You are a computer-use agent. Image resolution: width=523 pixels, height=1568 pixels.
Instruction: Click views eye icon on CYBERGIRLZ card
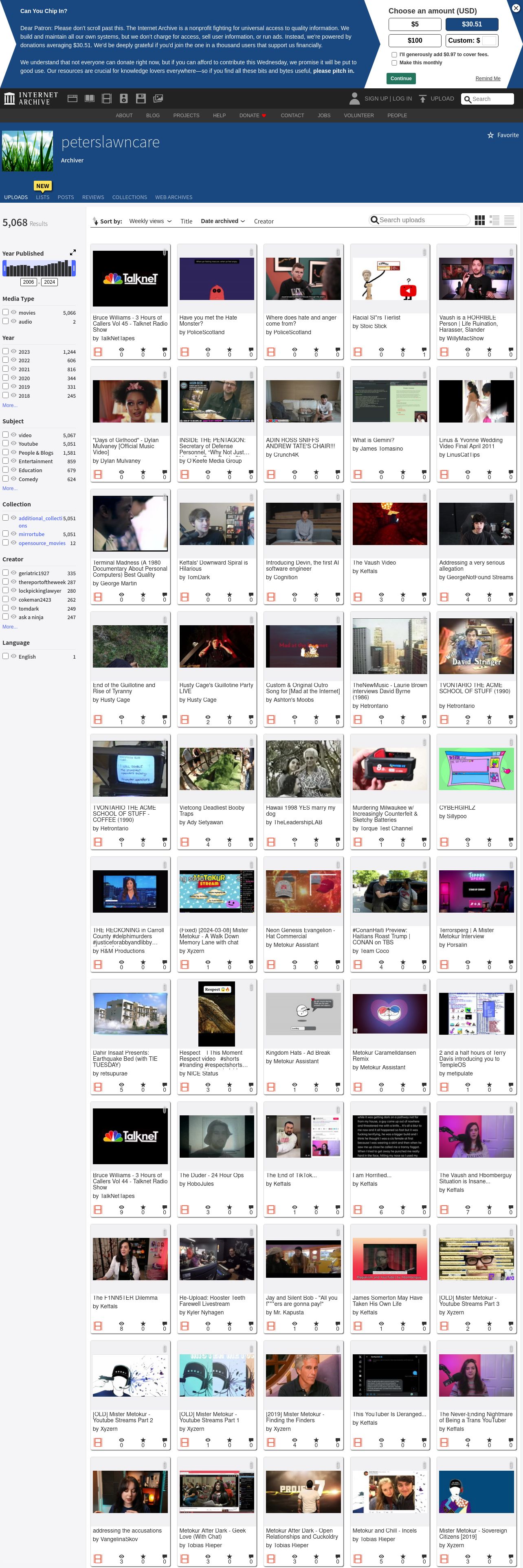click(x=468, y=840)
